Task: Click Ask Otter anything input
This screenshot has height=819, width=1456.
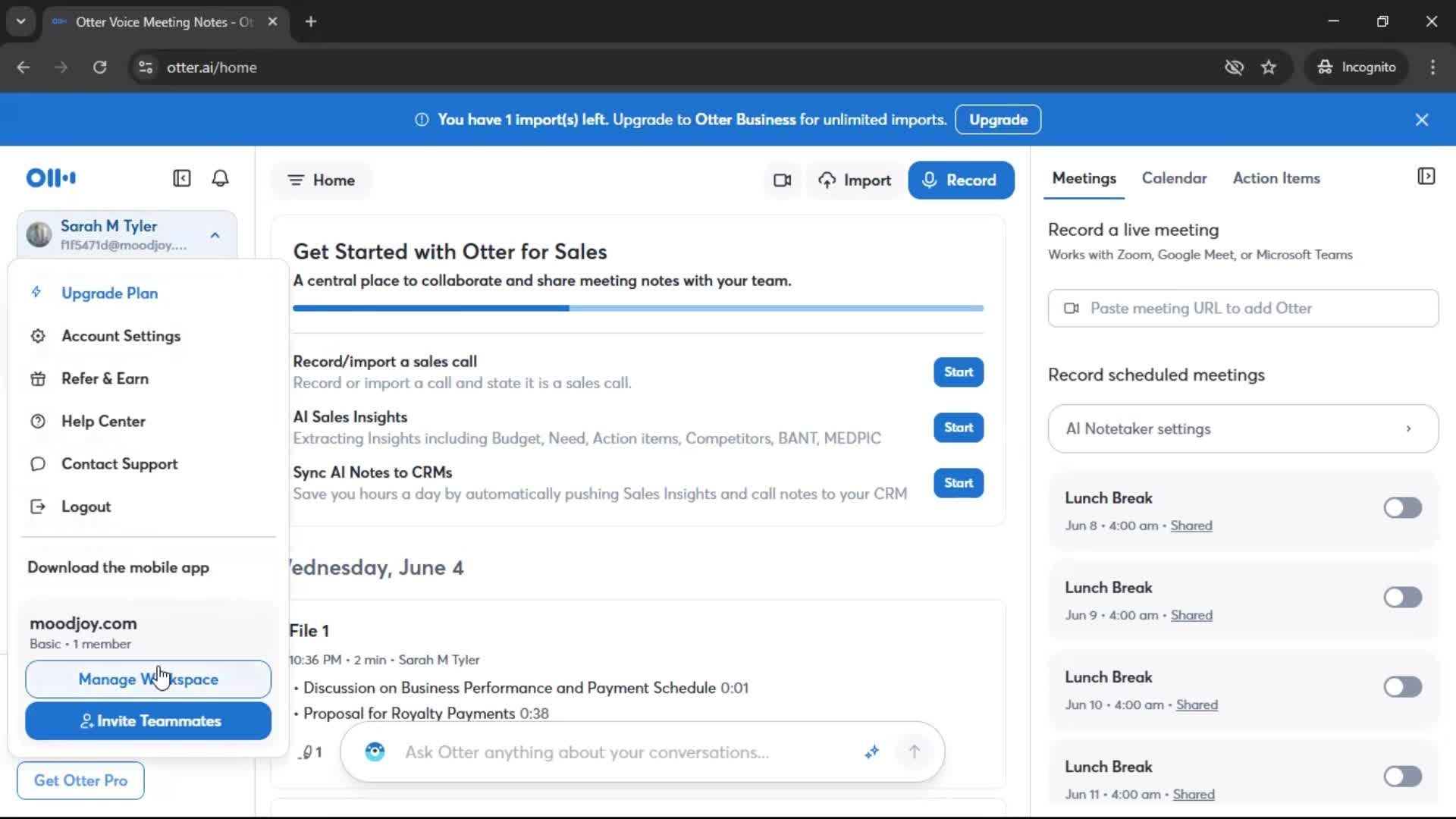Action: click(587, 752)
